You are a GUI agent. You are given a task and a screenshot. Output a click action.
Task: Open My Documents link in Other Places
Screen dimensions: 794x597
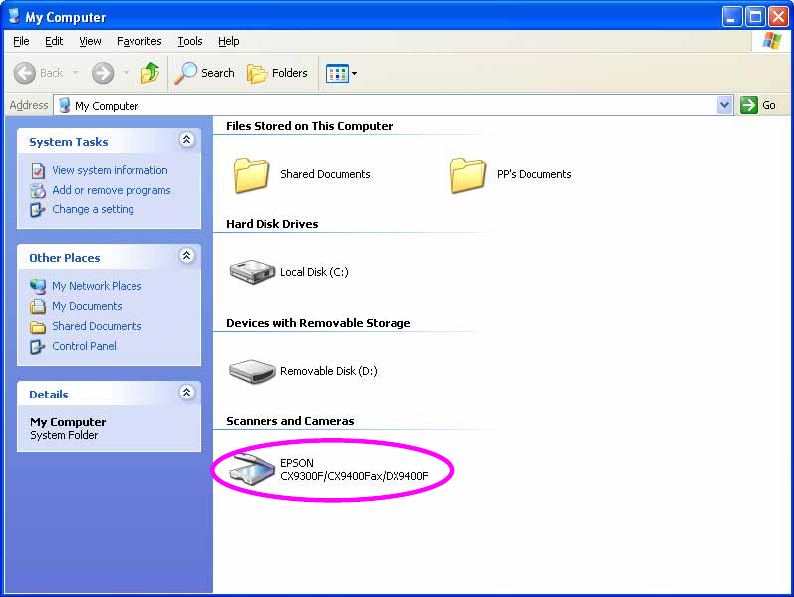(87, 306)
